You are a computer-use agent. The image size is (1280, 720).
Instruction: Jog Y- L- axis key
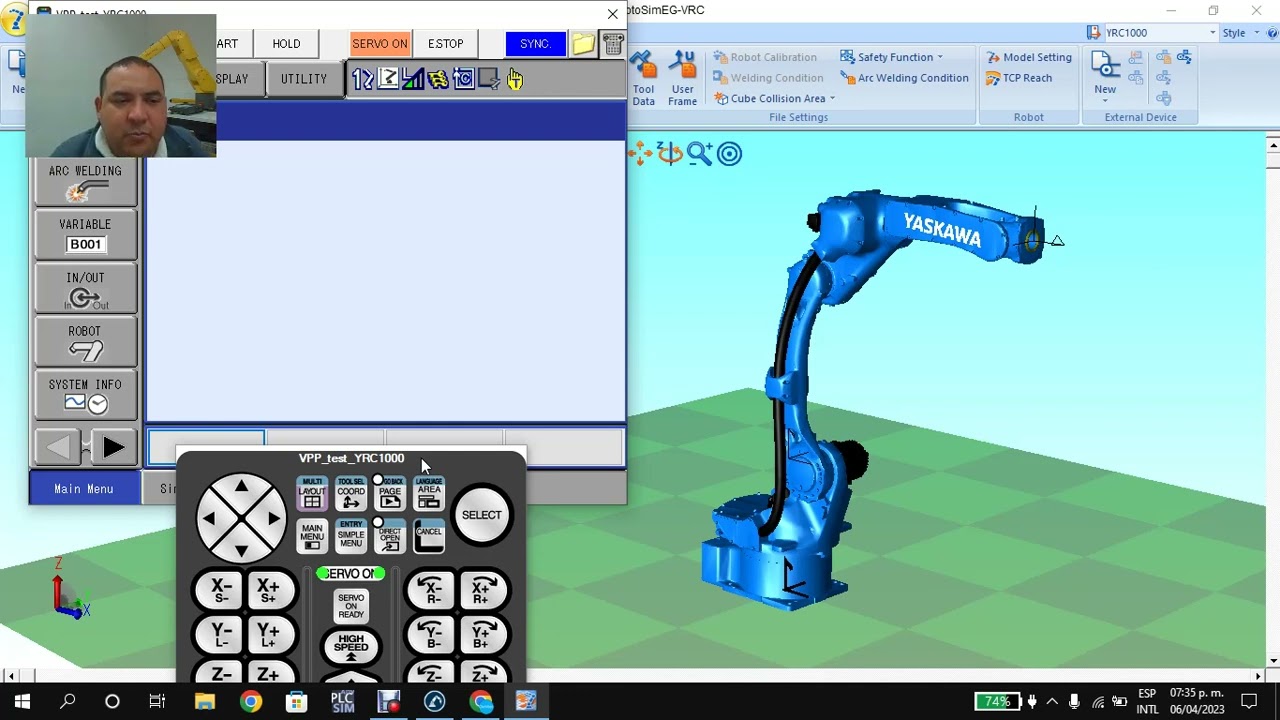(x=220, y=634)
